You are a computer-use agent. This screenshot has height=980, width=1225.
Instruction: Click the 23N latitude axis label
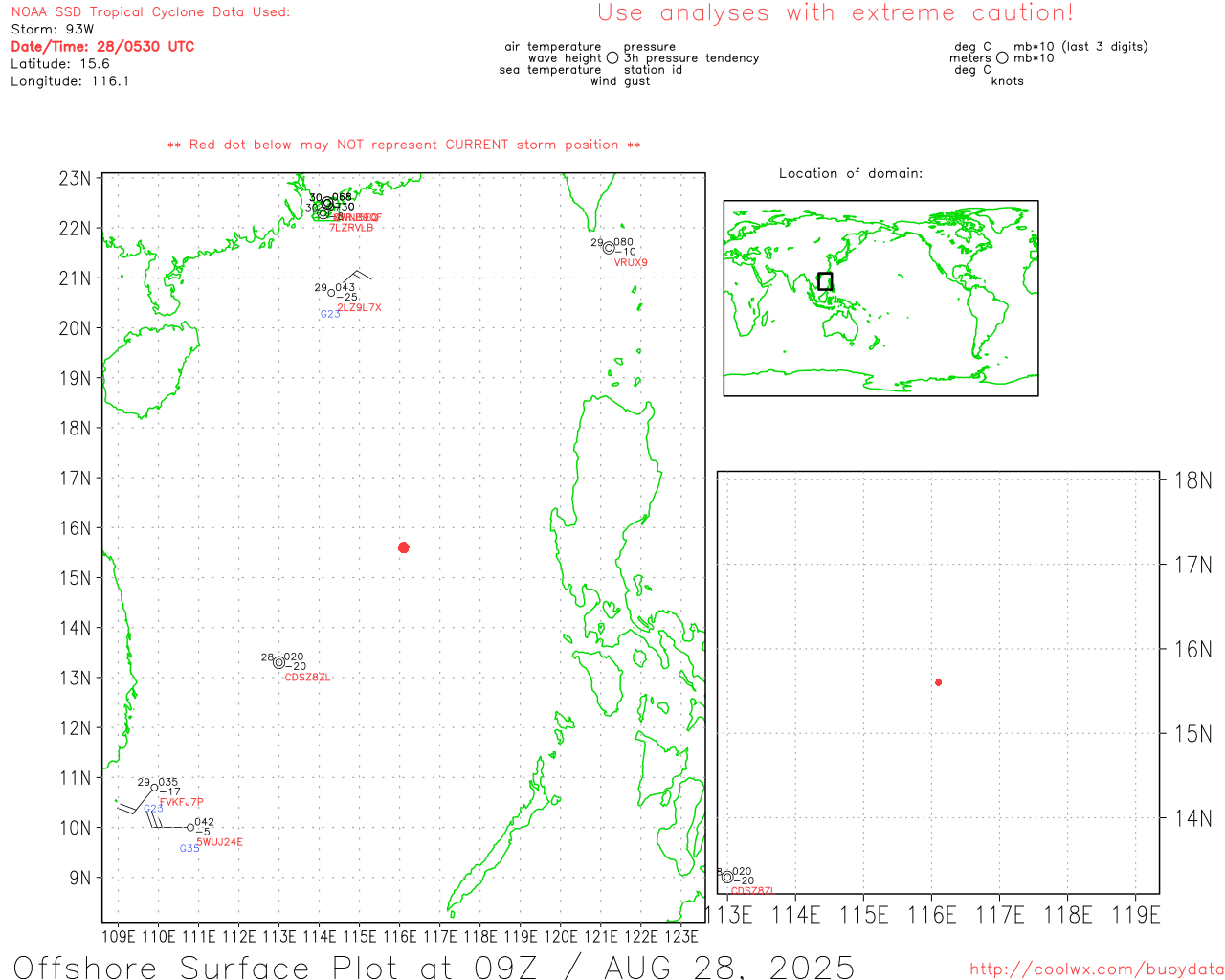tap(75, 179)
